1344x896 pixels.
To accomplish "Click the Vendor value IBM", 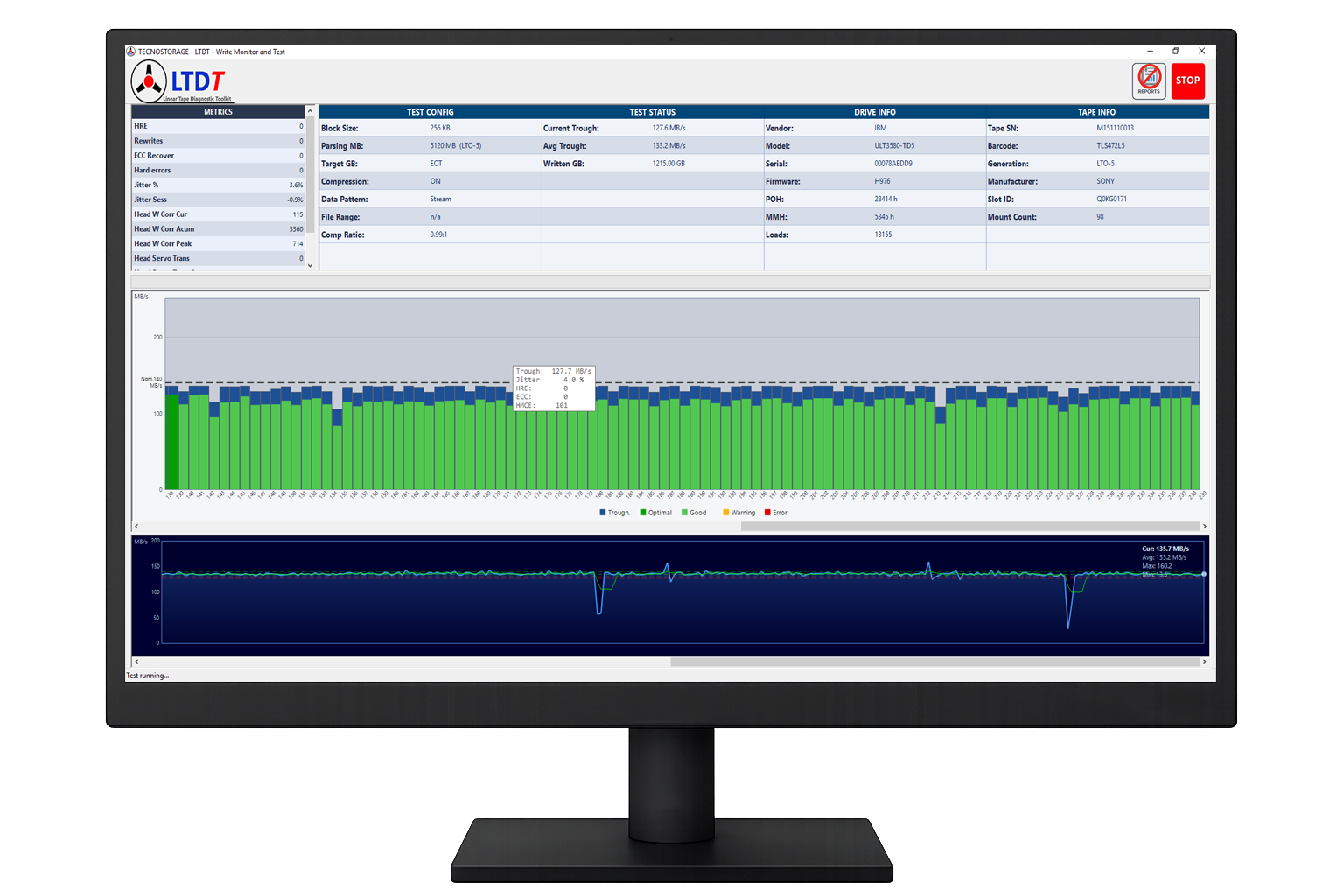I will click(x=880, y=128).
